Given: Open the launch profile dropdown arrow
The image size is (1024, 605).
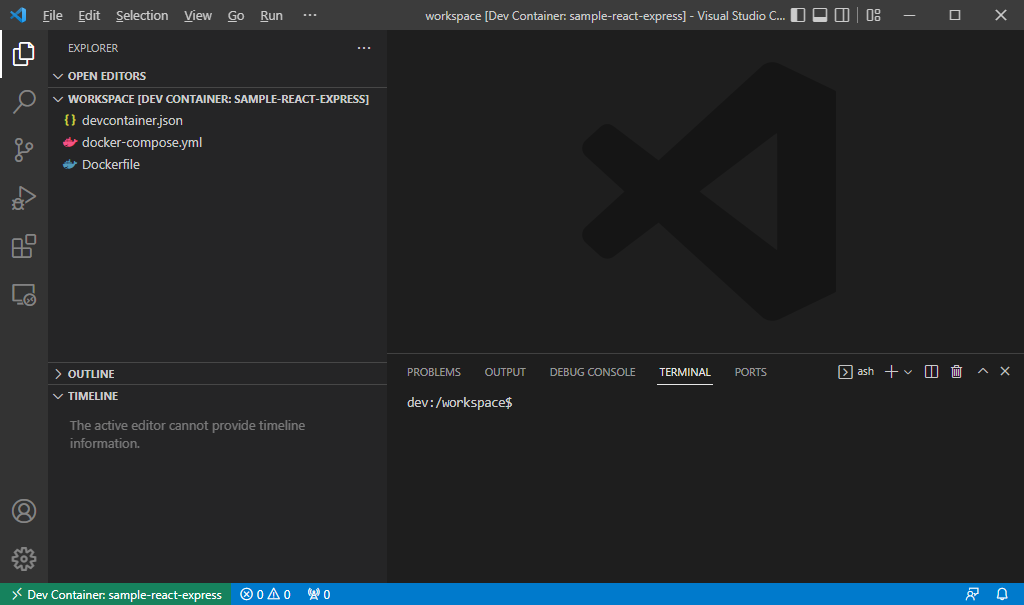Looking at the screenshot, I should coord(908,372).
